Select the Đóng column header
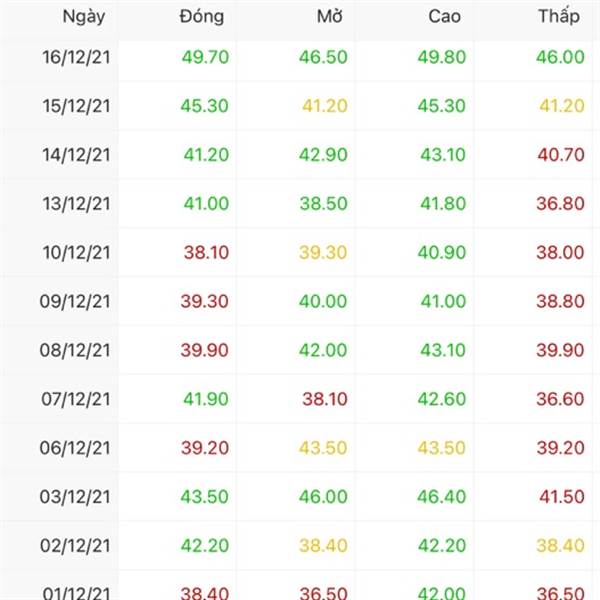Viewport: 600px width, 600px height. pyautogui.click(x=202, y=16)
